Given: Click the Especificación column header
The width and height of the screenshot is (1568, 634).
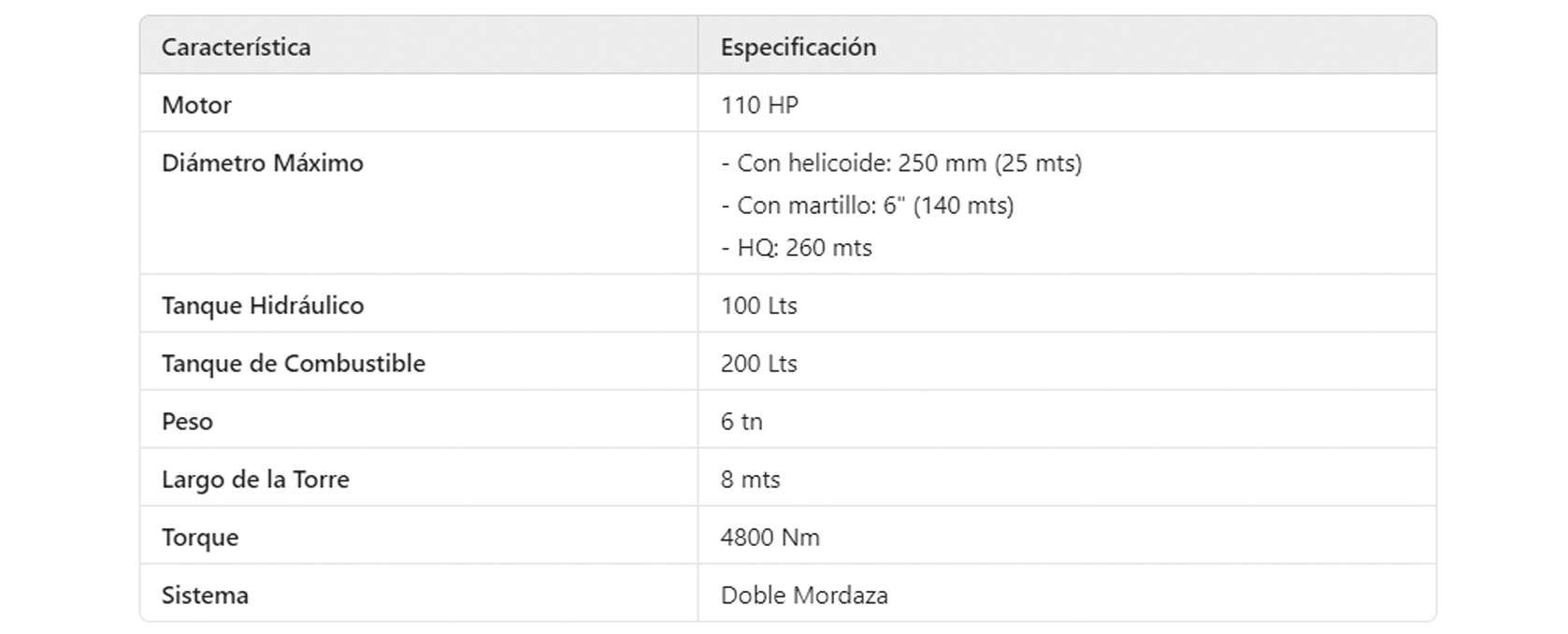Looking at the screenshot, I should [x=798, y=47].
